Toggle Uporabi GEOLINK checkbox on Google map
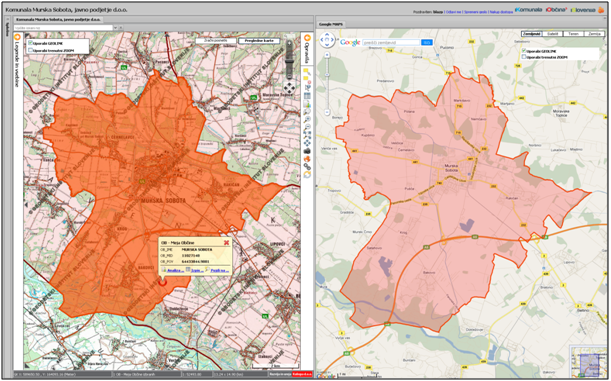Screen dimensions: 611x381 click(x=524, y=51)
